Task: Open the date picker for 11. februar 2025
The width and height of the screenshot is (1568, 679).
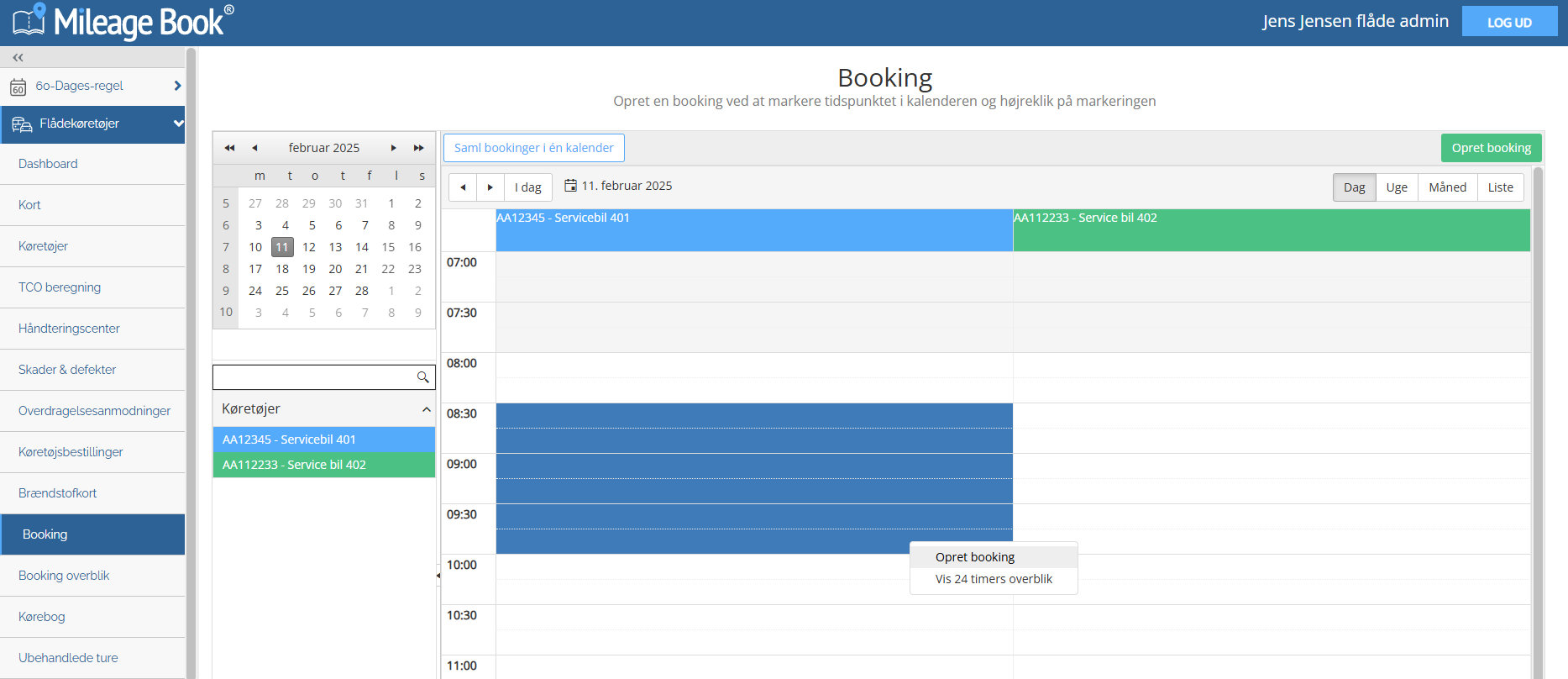Action: [618, 186]
